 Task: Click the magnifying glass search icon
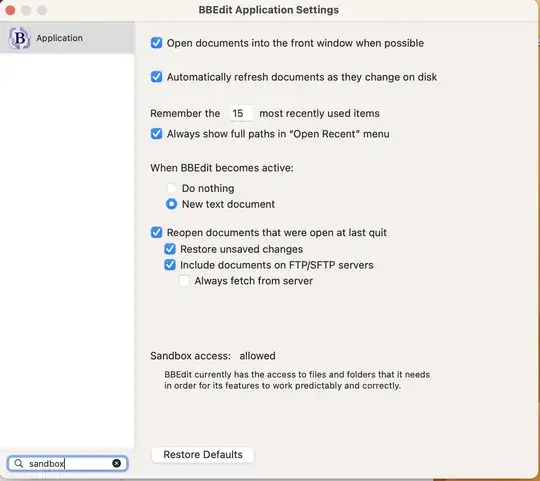pyautogui.click(x=19, y=463)
